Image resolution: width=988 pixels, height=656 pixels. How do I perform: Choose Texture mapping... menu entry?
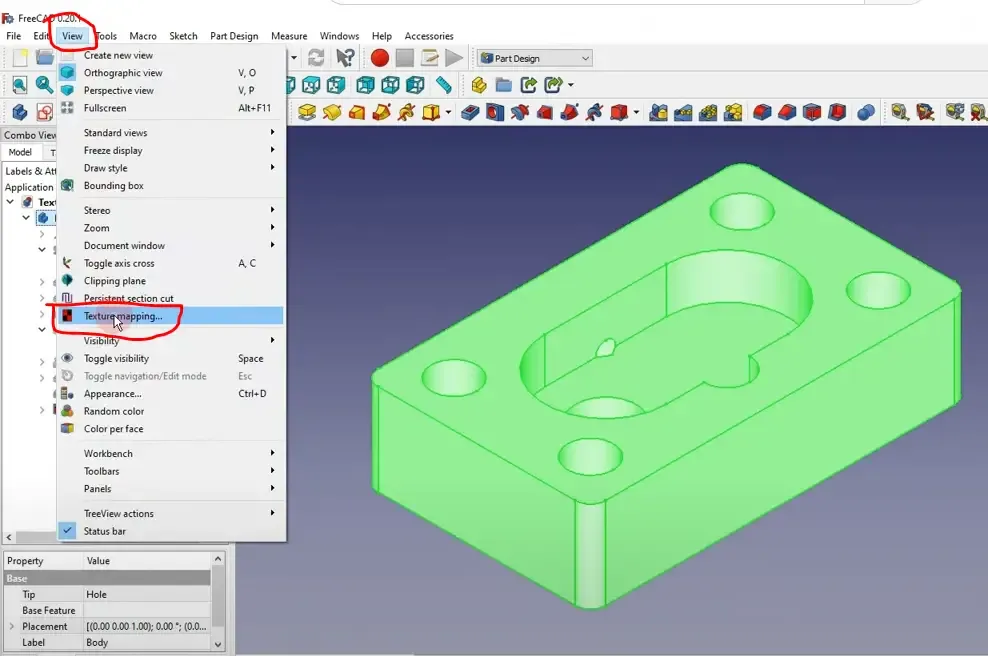171,316
